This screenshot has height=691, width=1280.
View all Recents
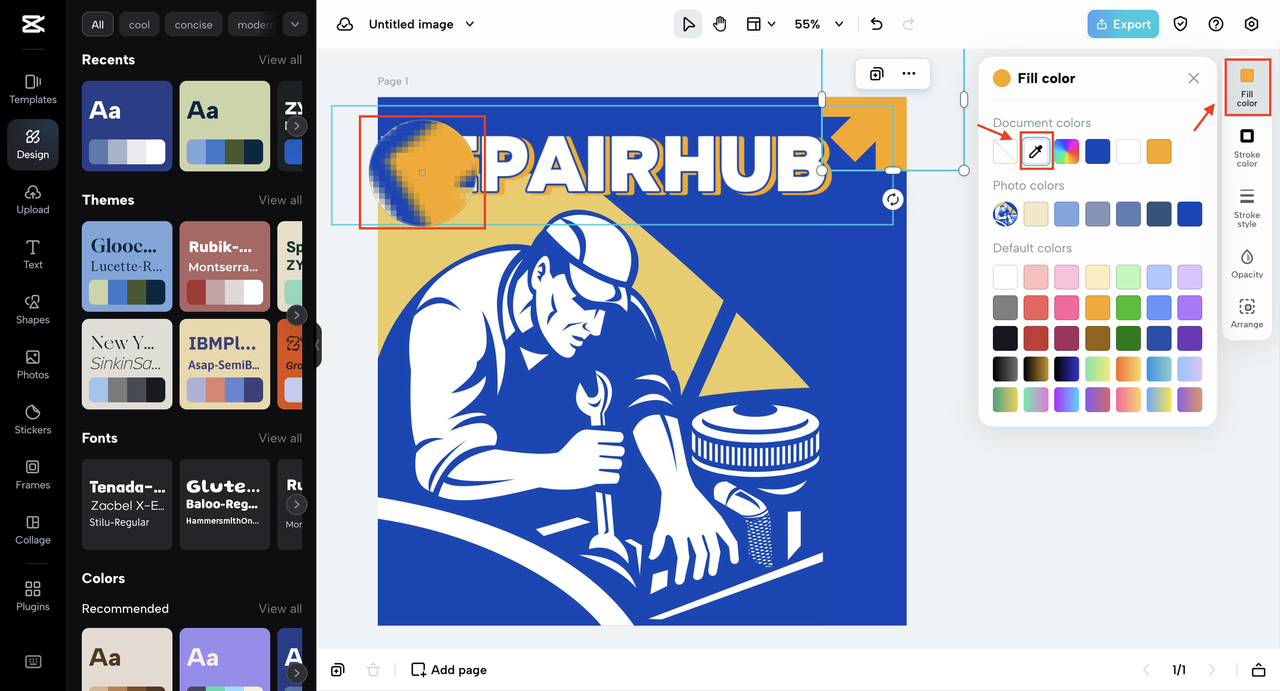coord(280,60)
